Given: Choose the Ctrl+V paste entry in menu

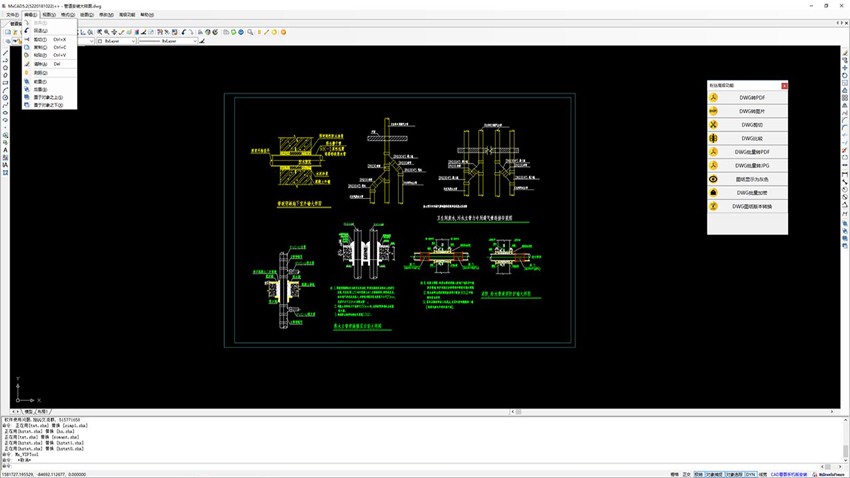Looking at the screenshot, I should pos(49,55).
